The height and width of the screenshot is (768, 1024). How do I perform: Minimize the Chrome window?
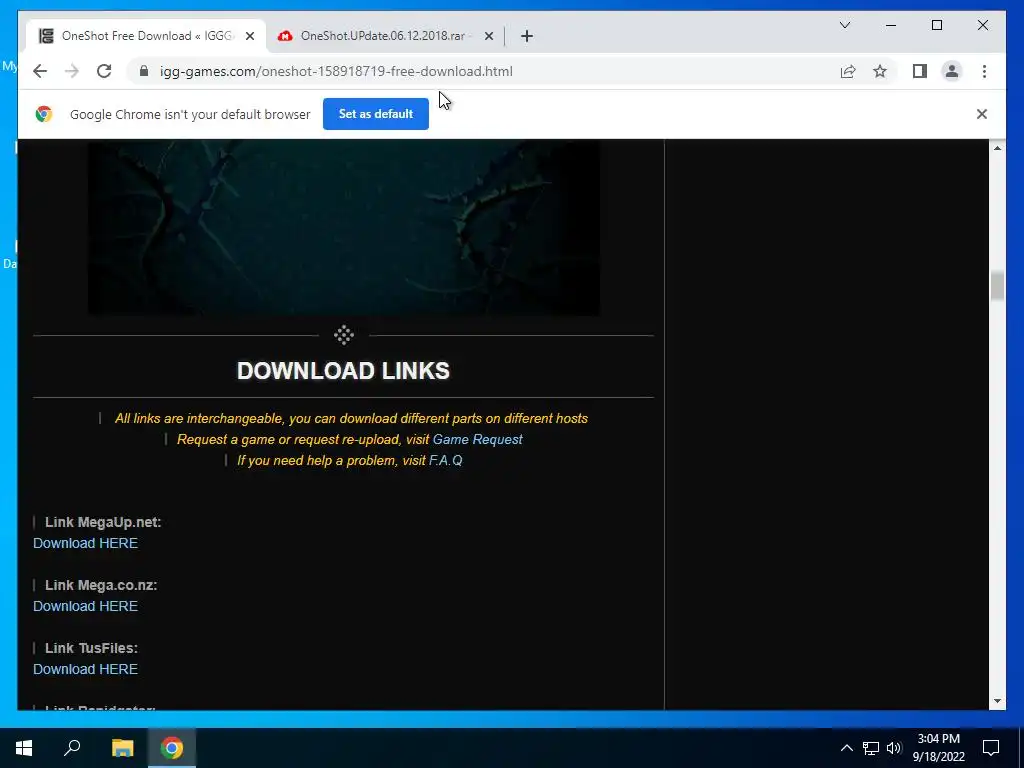[x=891, y=25]
